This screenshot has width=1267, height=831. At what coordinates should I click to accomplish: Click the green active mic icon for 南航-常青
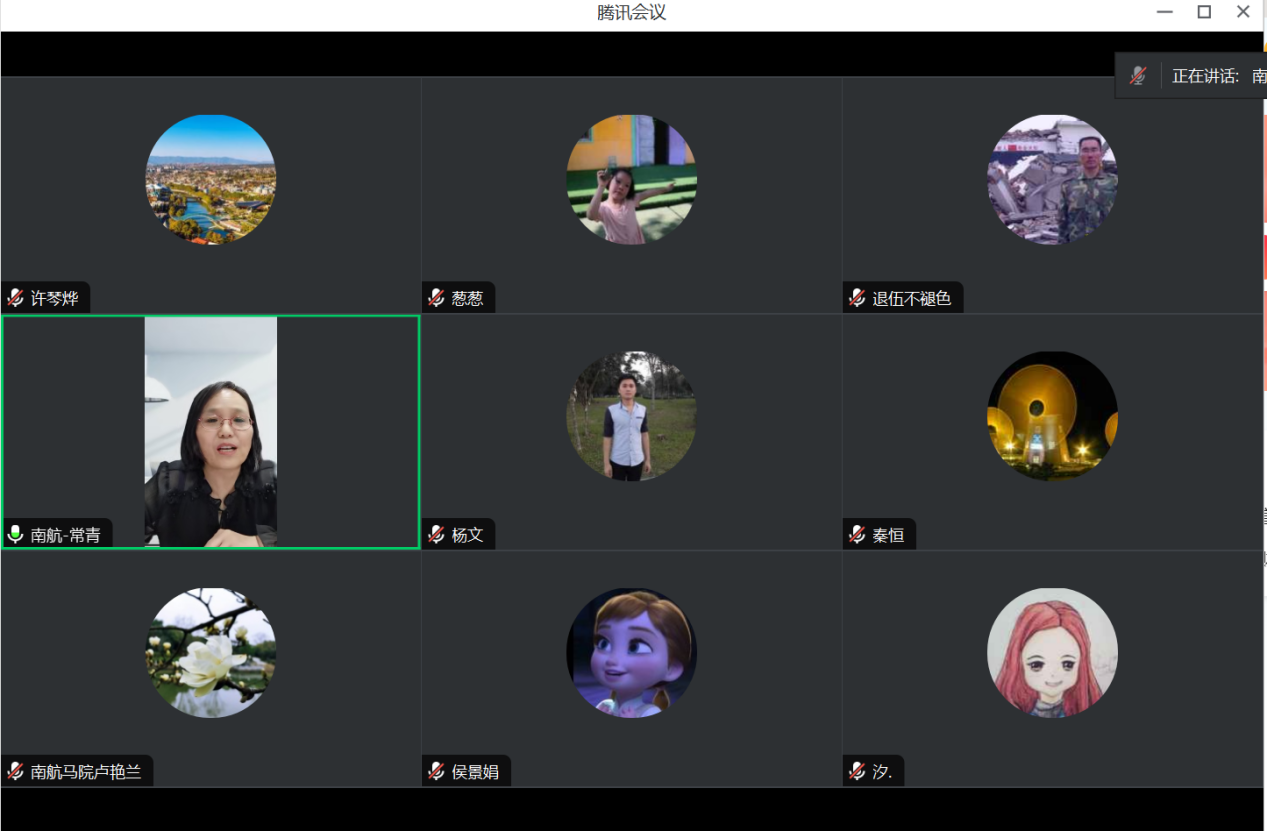15,535
